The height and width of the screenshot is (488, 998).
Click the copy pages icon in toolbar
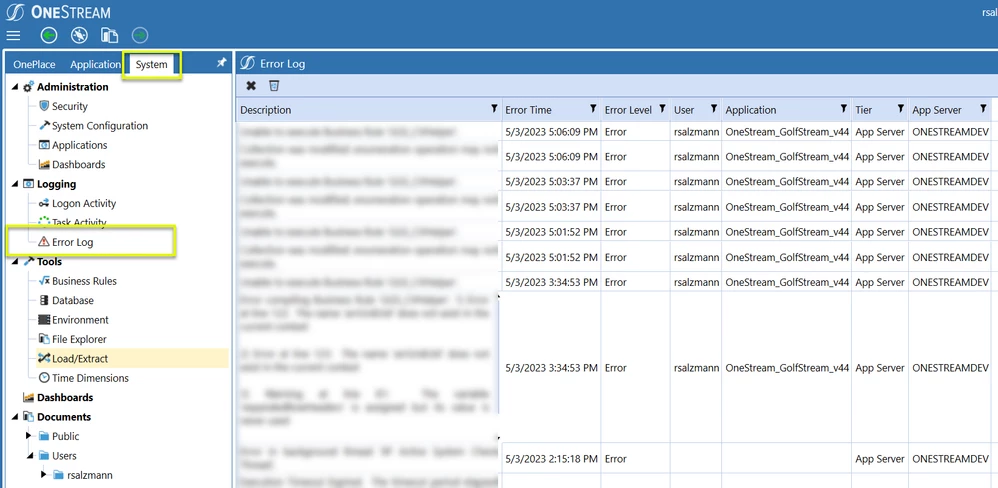pyautogui.click(x=109, y=36)
